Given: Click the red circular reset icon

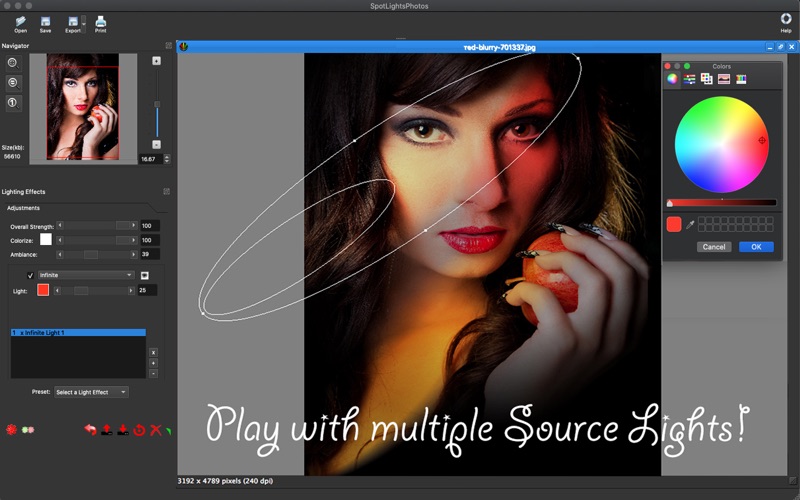Looking at the screenshot, I should coord(139,431).
